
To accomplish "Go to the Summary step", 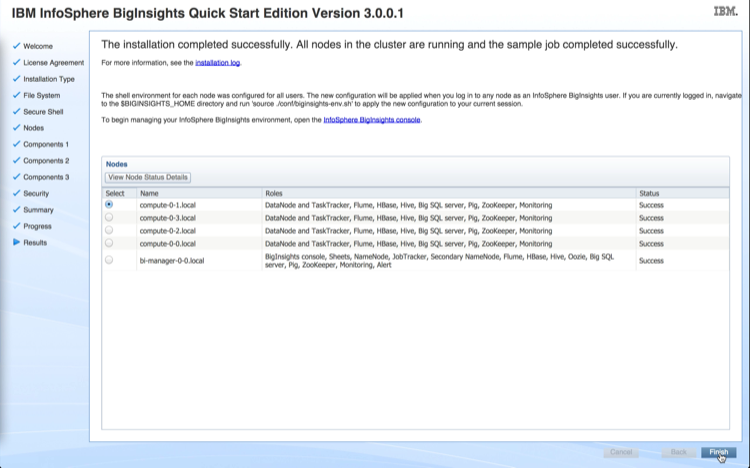I will pos(38,210).
